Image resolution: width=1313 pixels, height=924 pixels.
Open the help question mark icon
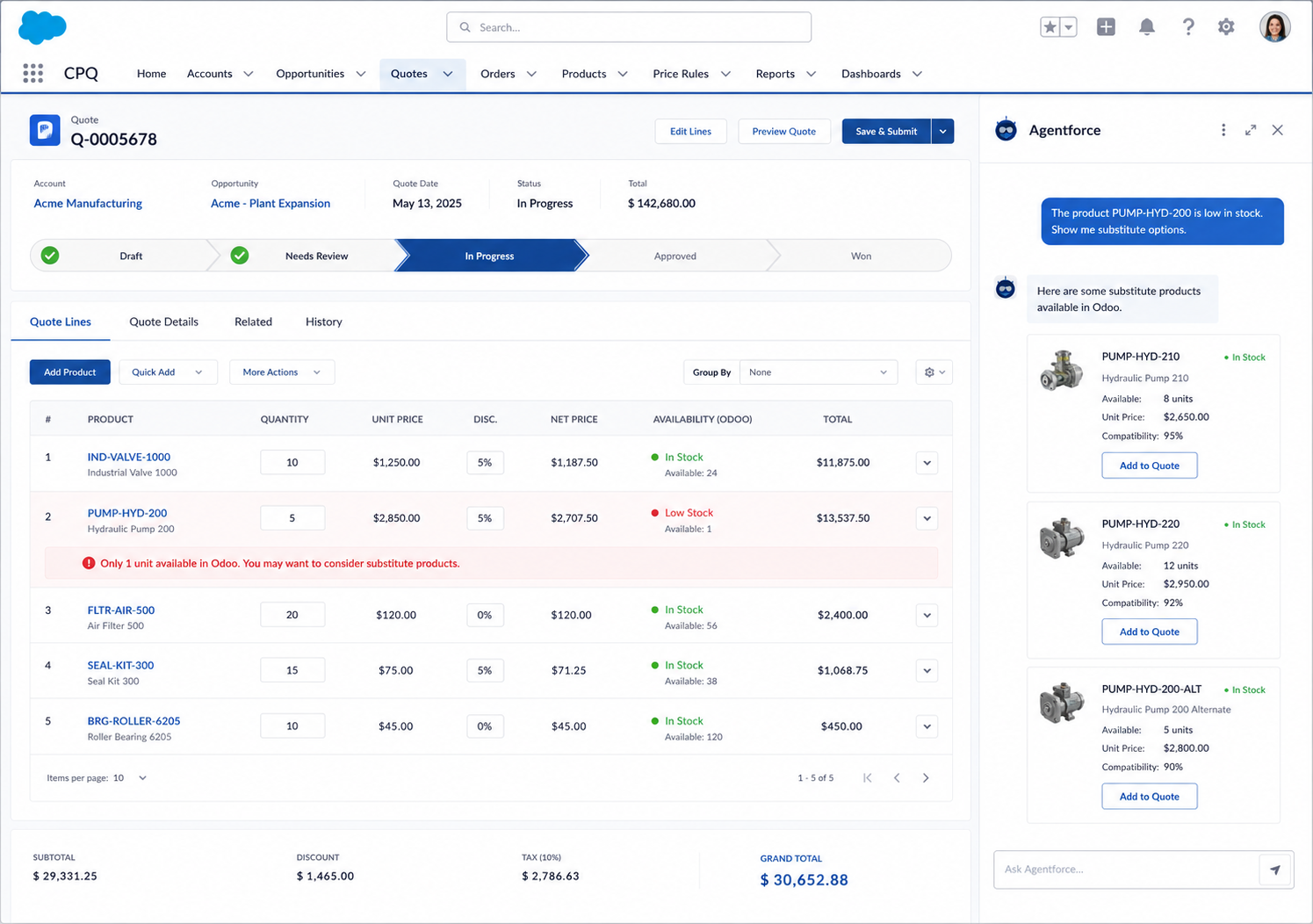point(1187,27)
